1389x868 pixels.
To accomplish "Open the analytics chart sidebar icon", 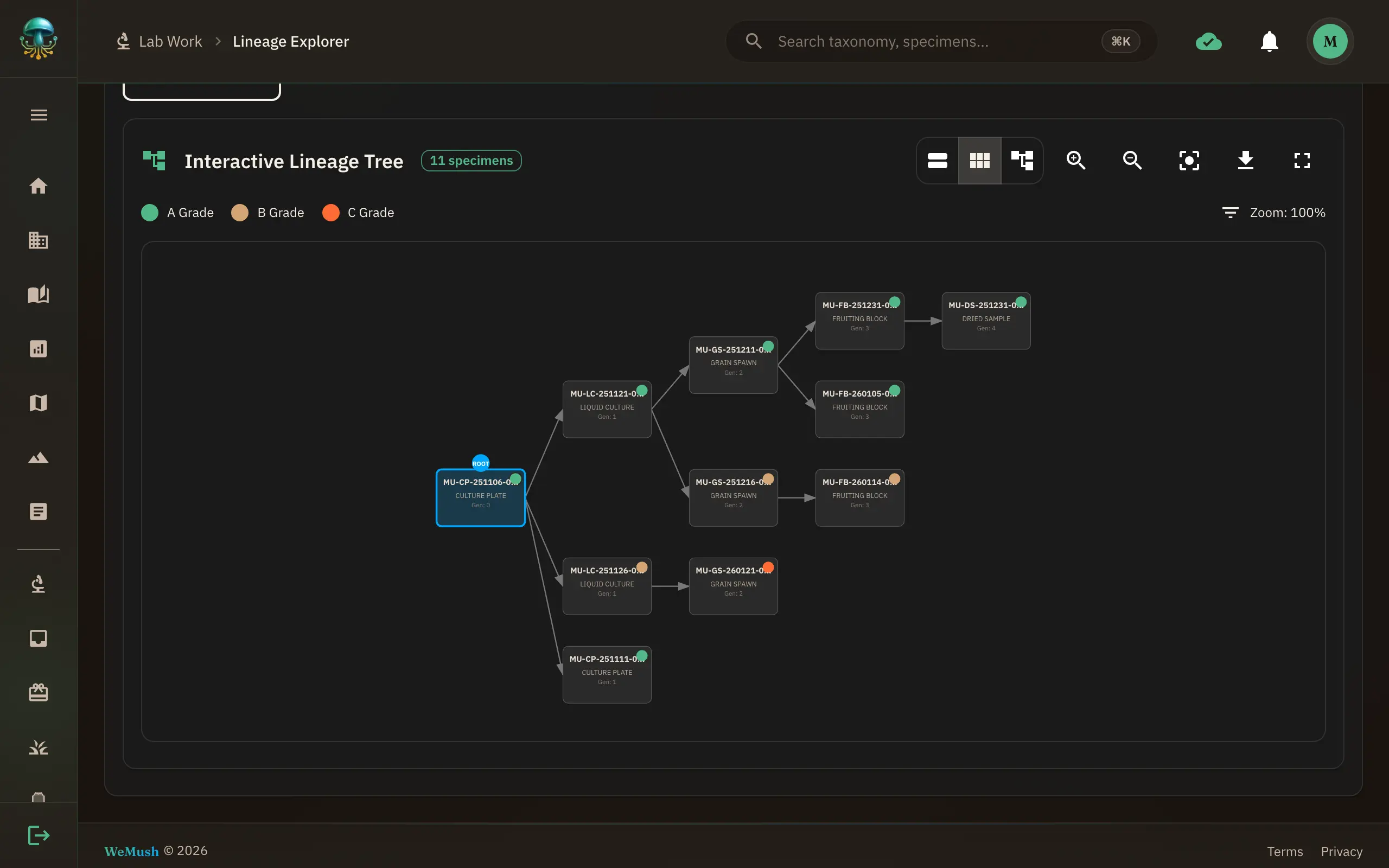I will 39,348.
